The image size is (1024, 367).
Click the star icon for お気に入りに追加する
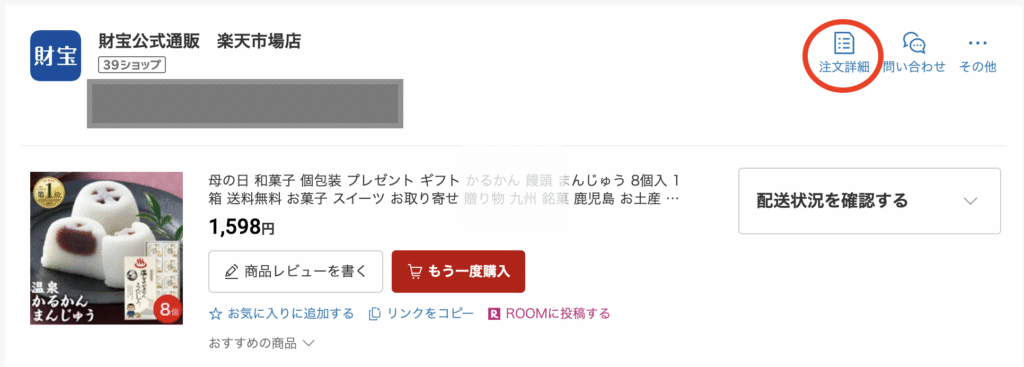[x=215, y=314]
